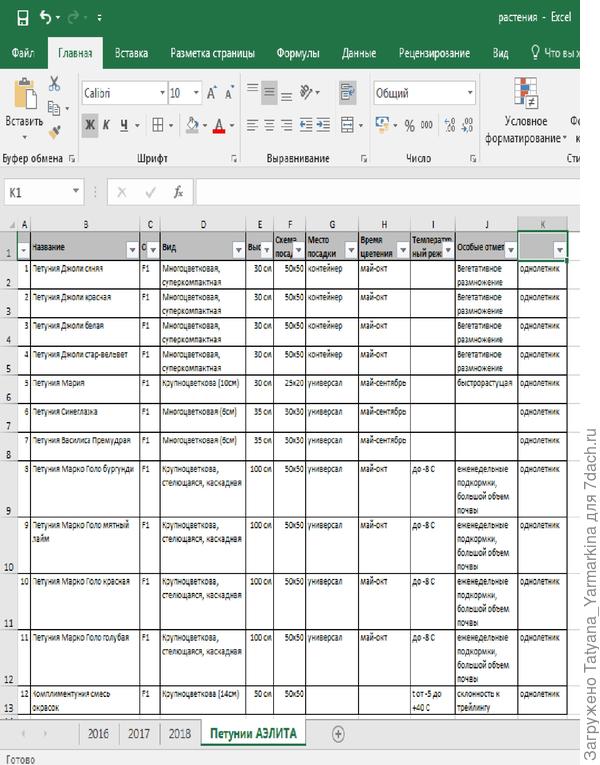This screenshot has height=765, width=600.
Task: Decrease indent
Action: 306,125
